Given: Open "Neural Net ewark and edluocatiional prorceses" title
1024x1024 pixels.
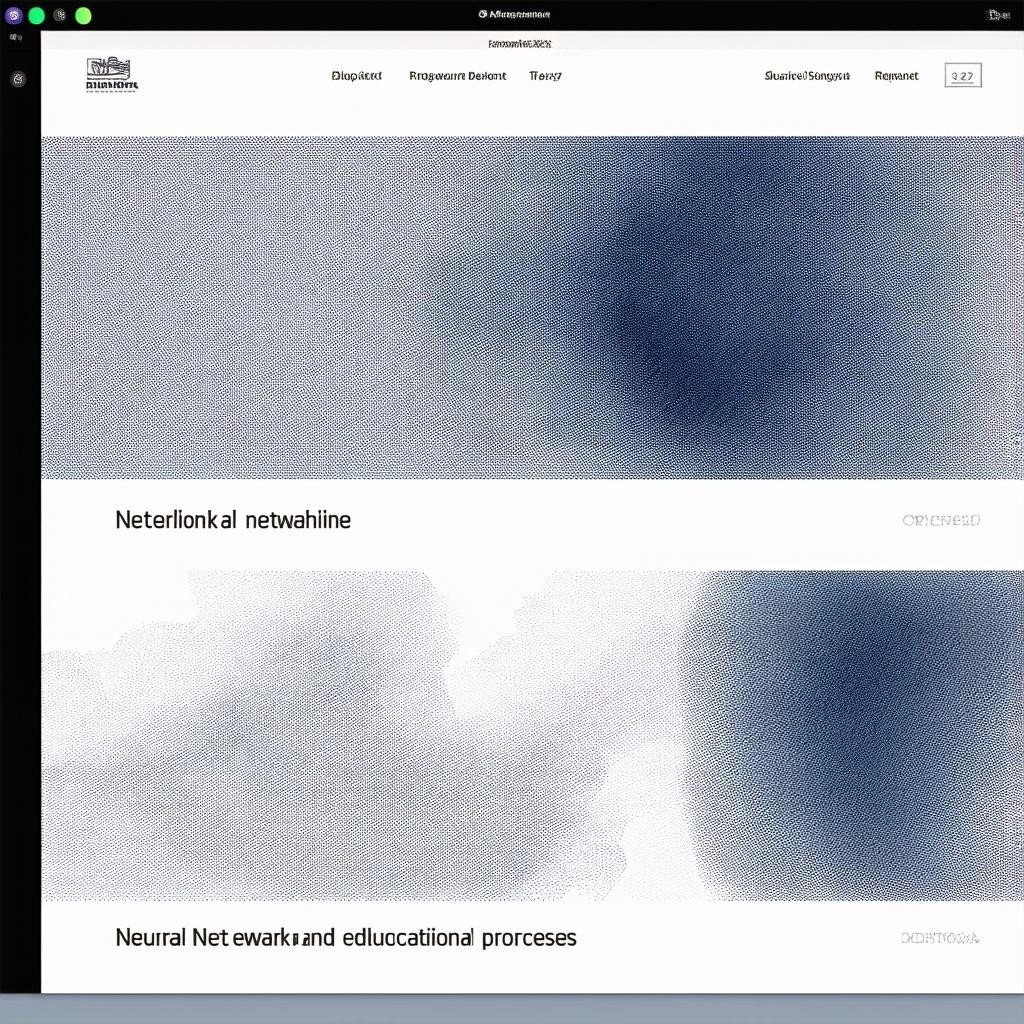Looking at the screenshot, I should tap(346, 938).
